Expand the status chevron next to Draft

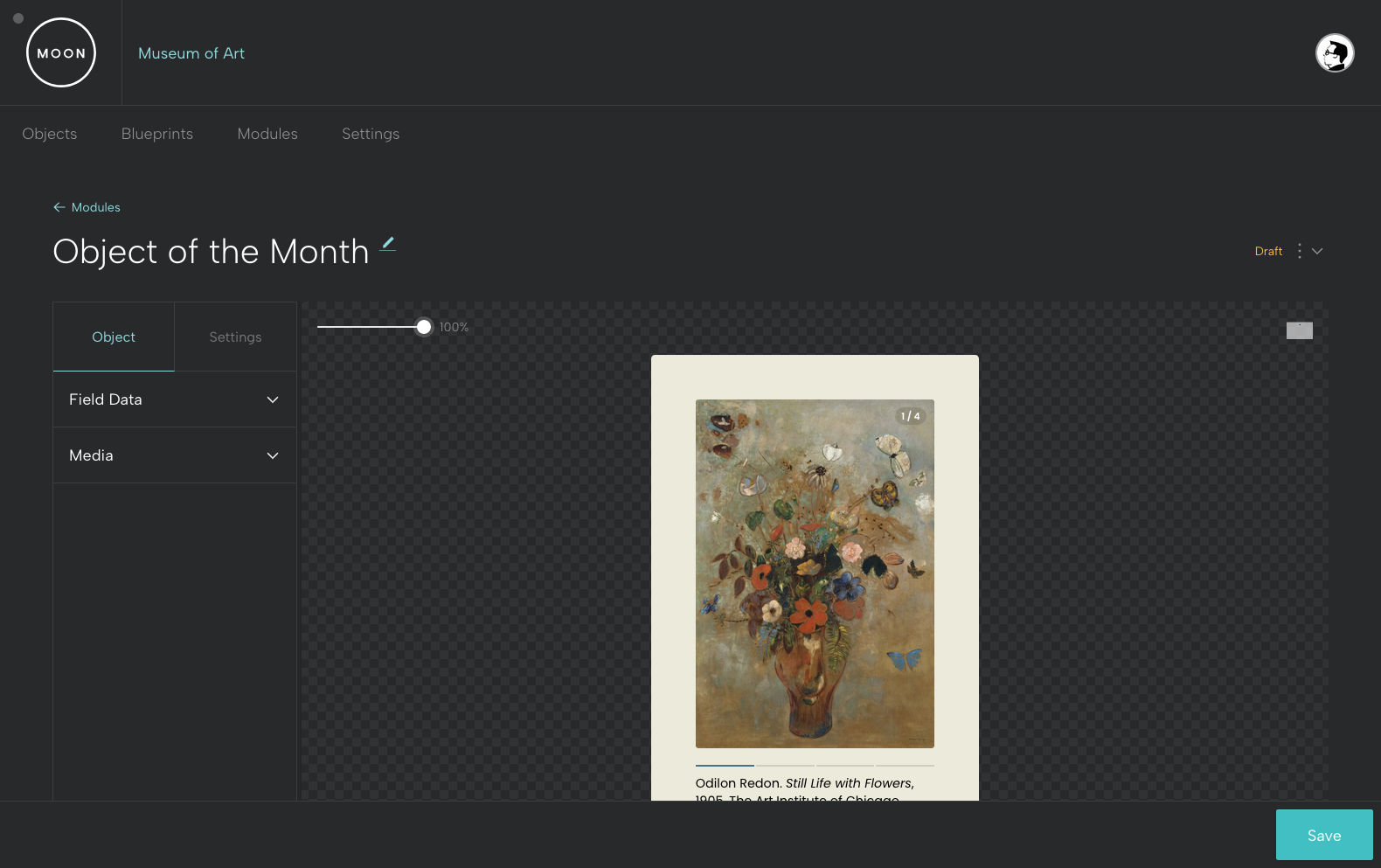(1317, 251)
